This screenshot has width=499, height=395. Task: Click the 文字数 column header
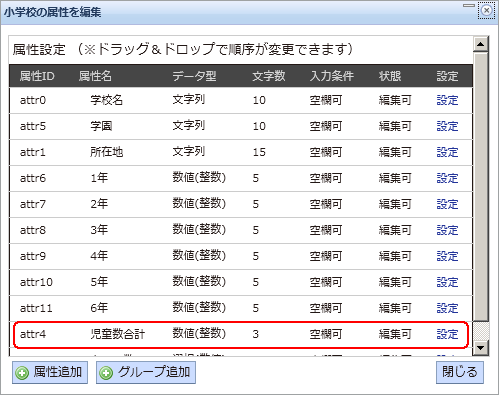(x=269, y=76)
